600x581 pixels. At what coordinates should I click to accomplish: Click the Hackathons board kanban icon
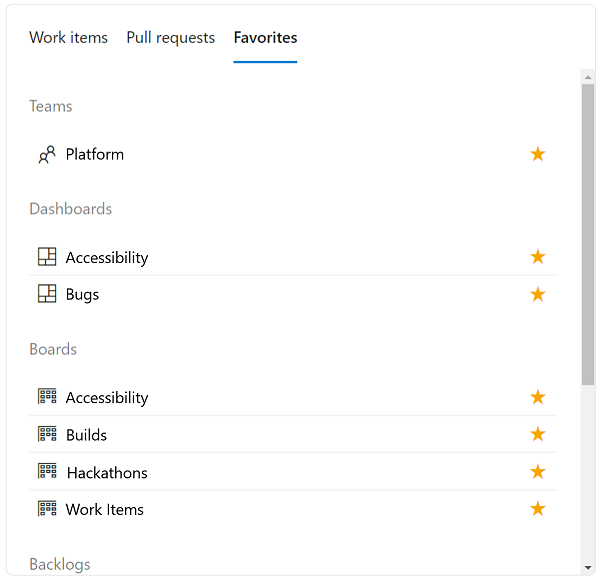coord(47,471)
